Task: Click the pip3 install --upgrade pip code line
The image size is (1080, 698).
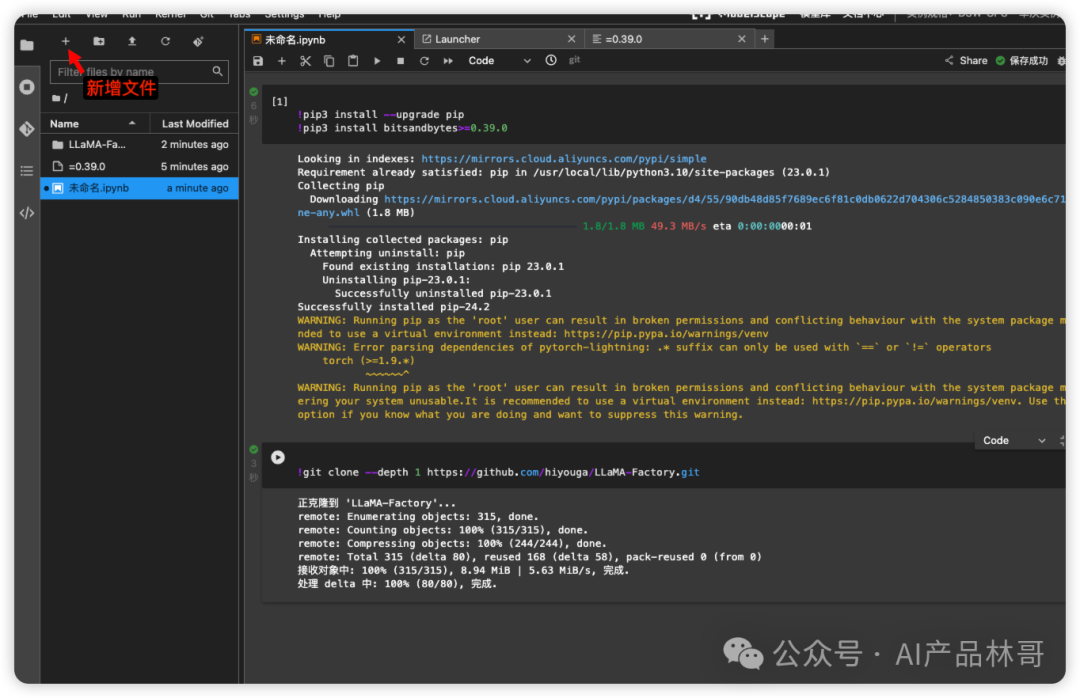Action: tap(381, 114)
